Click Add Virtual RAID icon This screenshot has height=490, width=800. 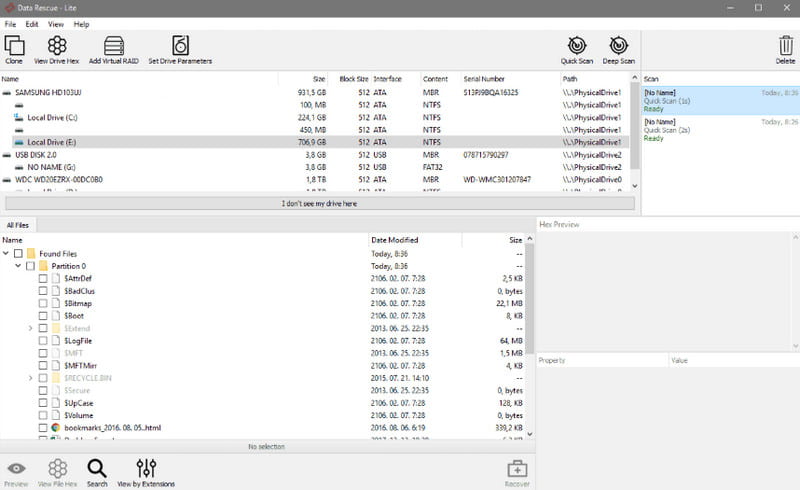tap(114, 45)
